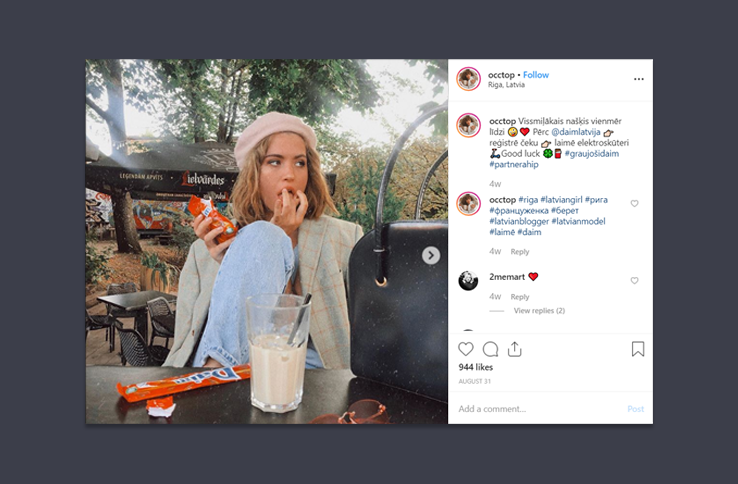Click Reply under 2memart comment
The height and width of the screenshot is (484, 738).
(x=520, y=297)
